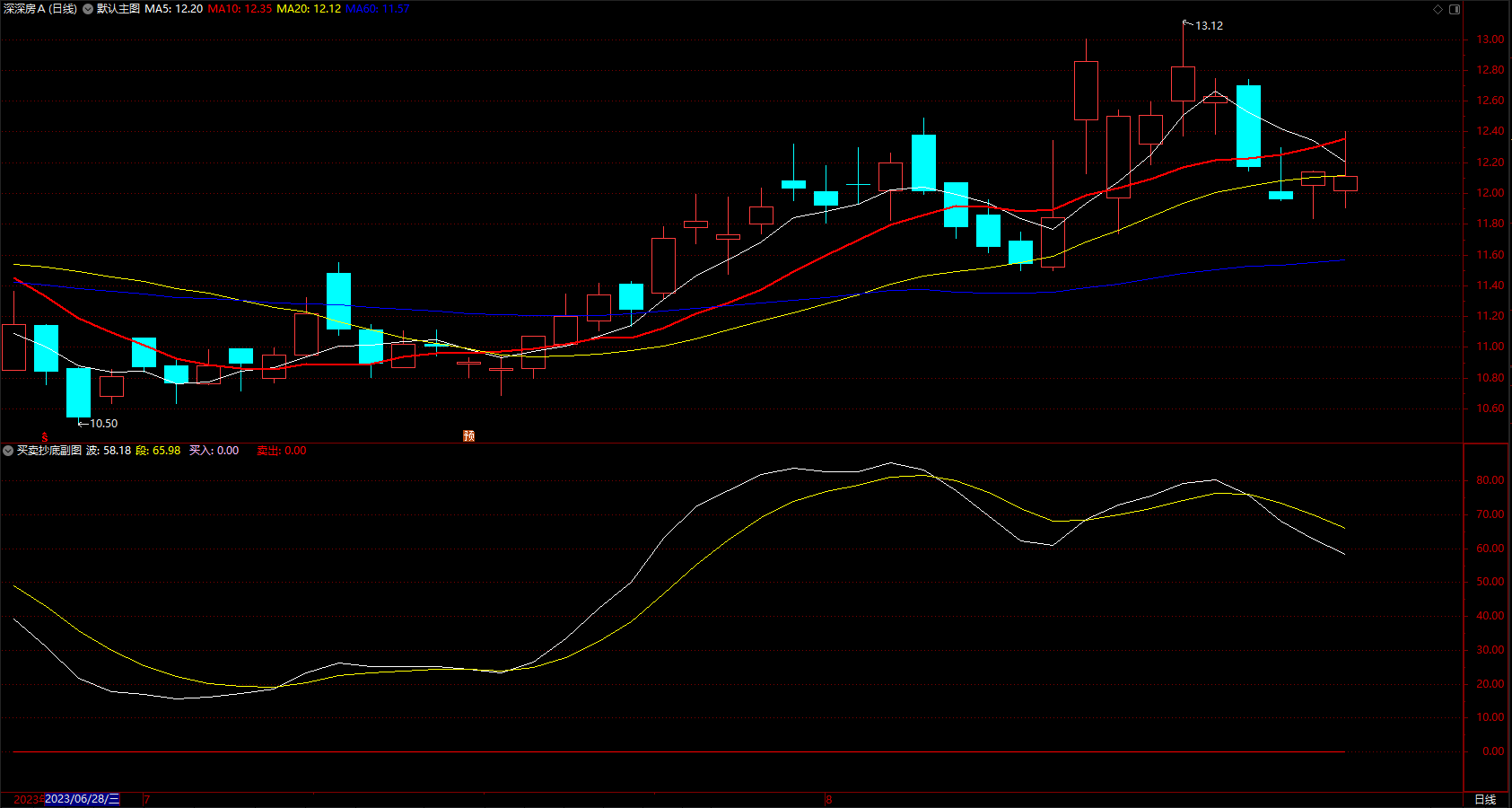
Task: Click the 深深房A (日线) chart title
Action: point(40,9)
